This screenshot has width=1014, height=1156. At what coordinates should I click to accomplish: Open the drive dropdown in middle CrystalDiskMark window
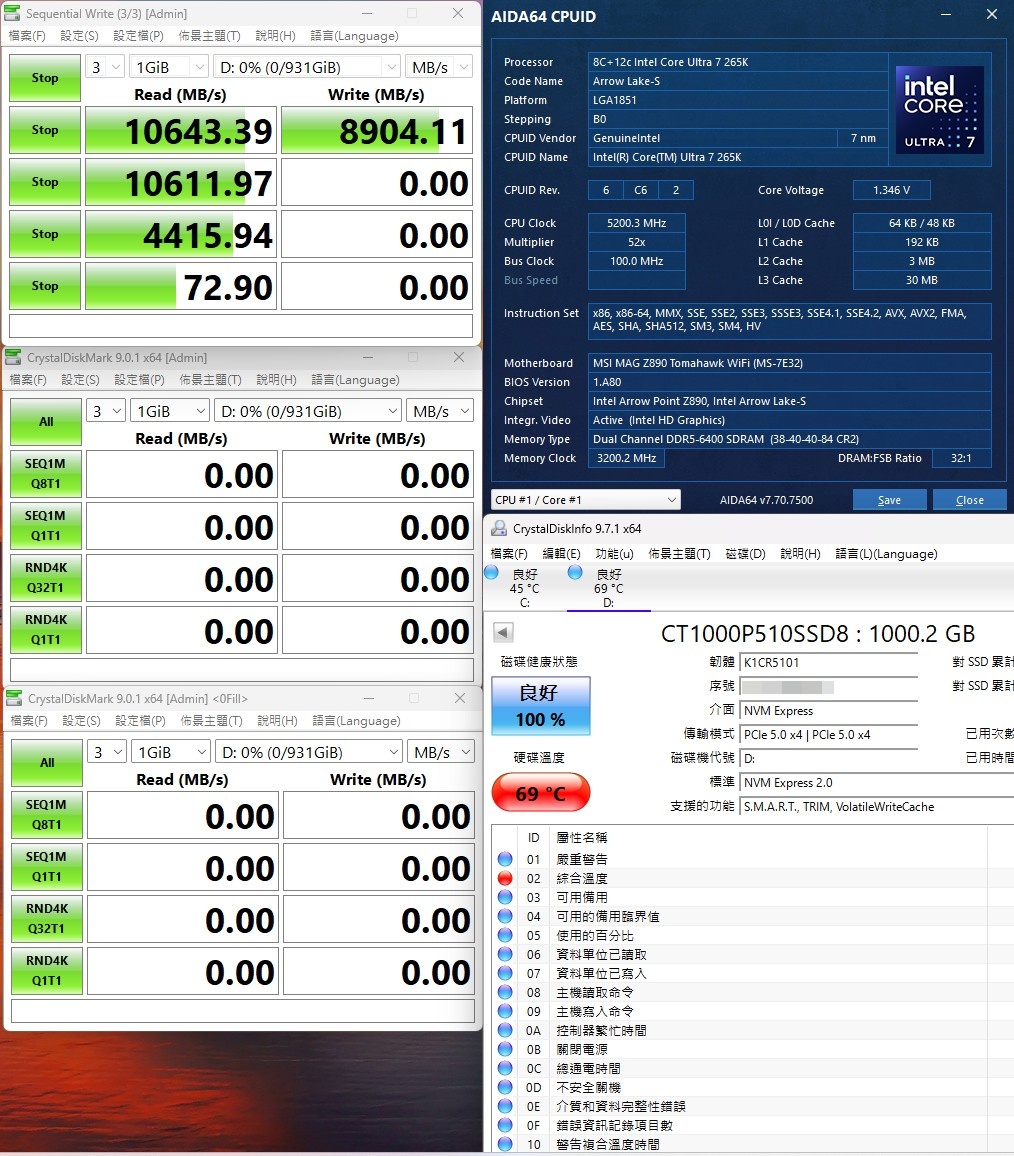pos(308,411)
